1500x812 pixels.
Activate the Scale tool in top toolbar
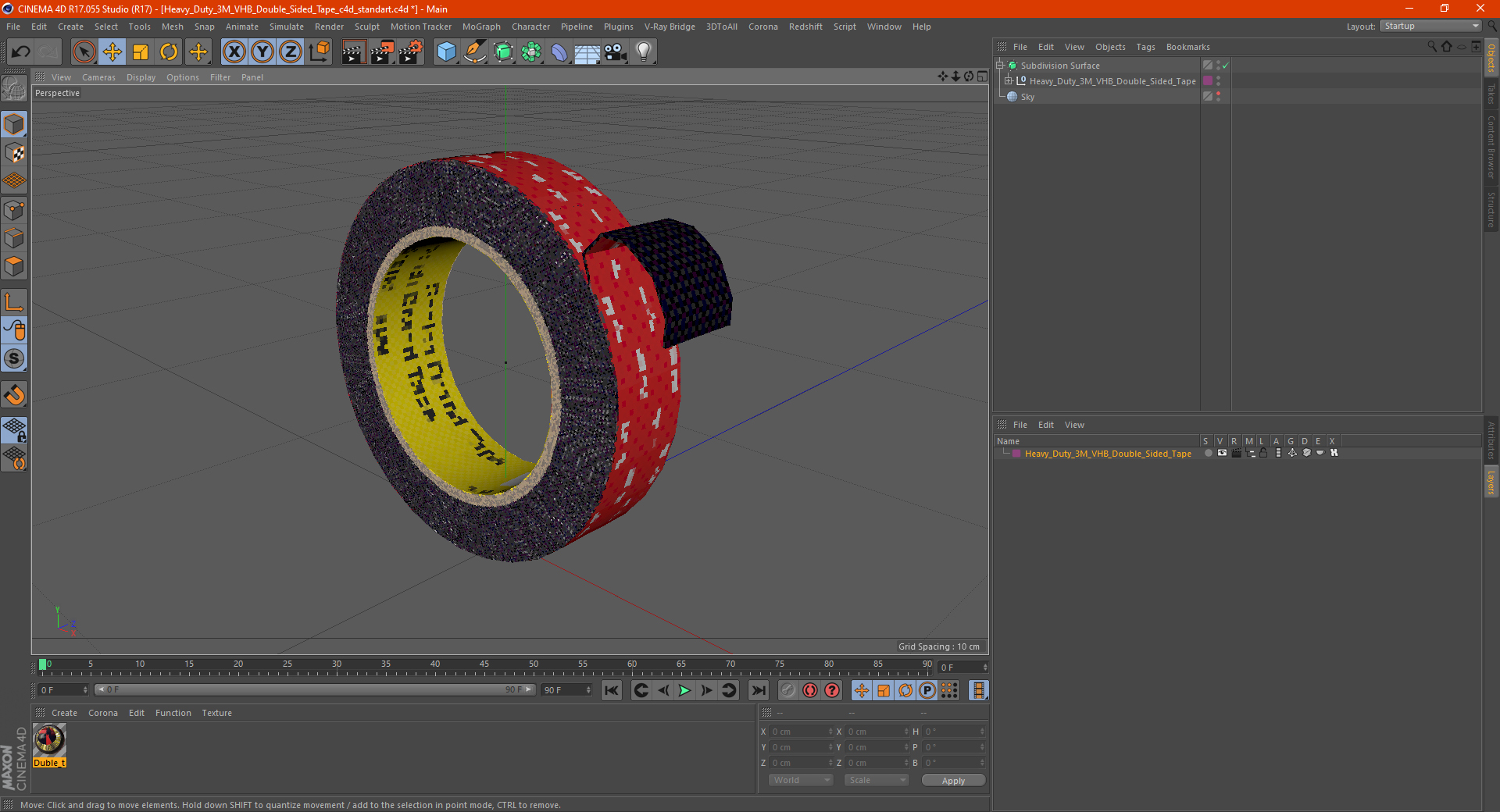141,52
